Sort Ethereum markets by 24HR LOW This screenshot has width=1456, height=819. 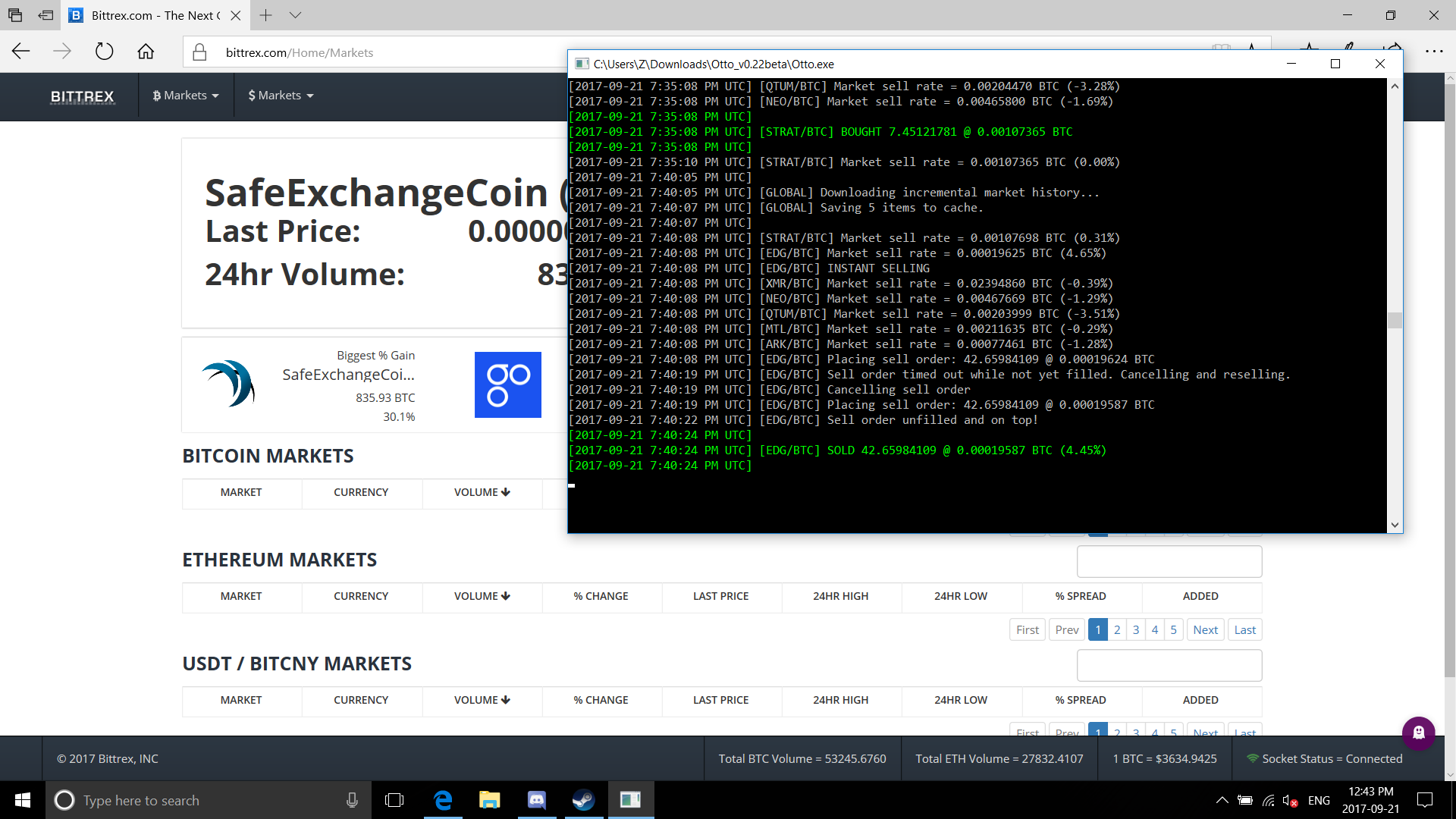coord(961,596)
